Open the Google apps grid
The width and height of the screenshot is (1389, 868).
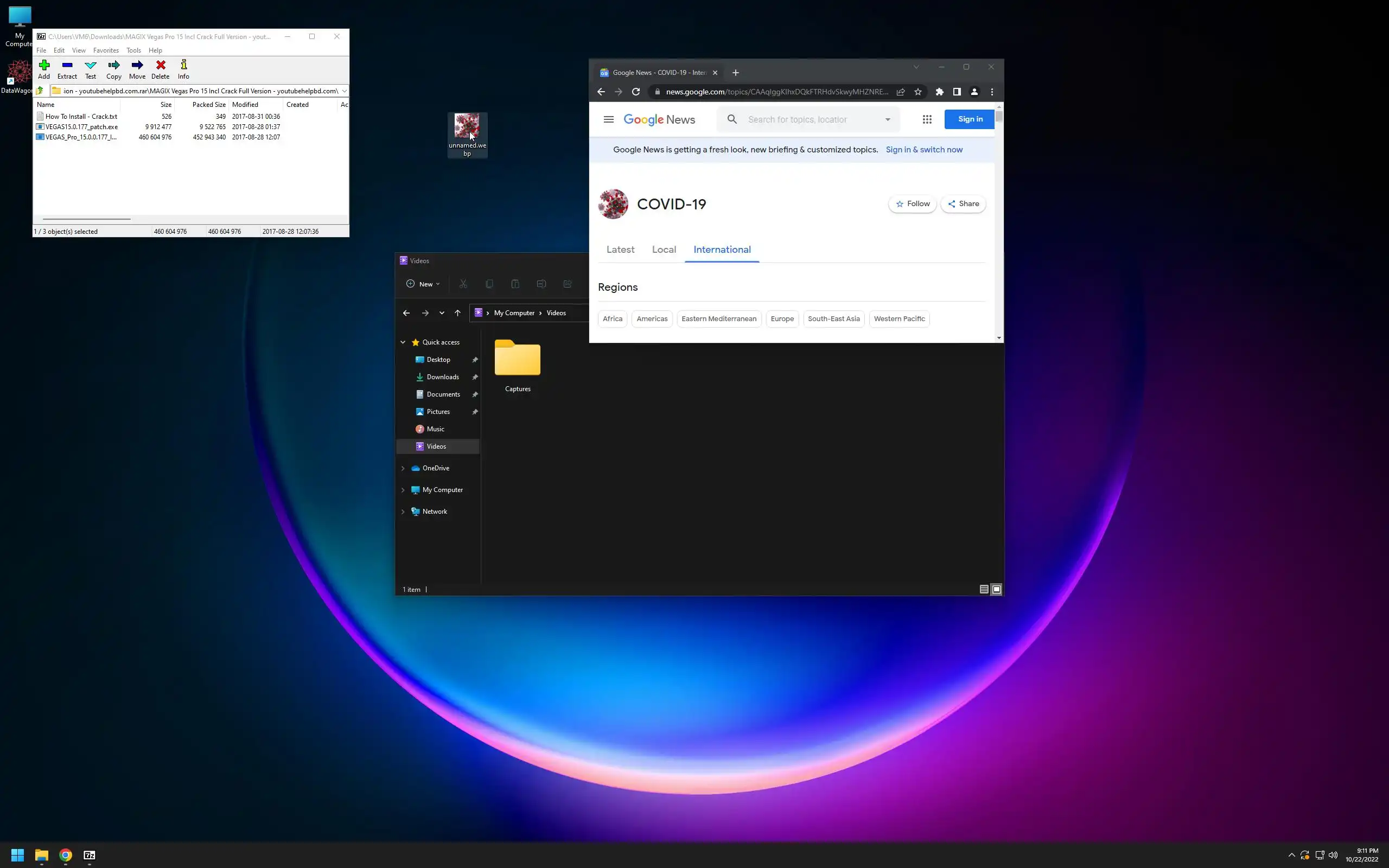click(927, 119)
